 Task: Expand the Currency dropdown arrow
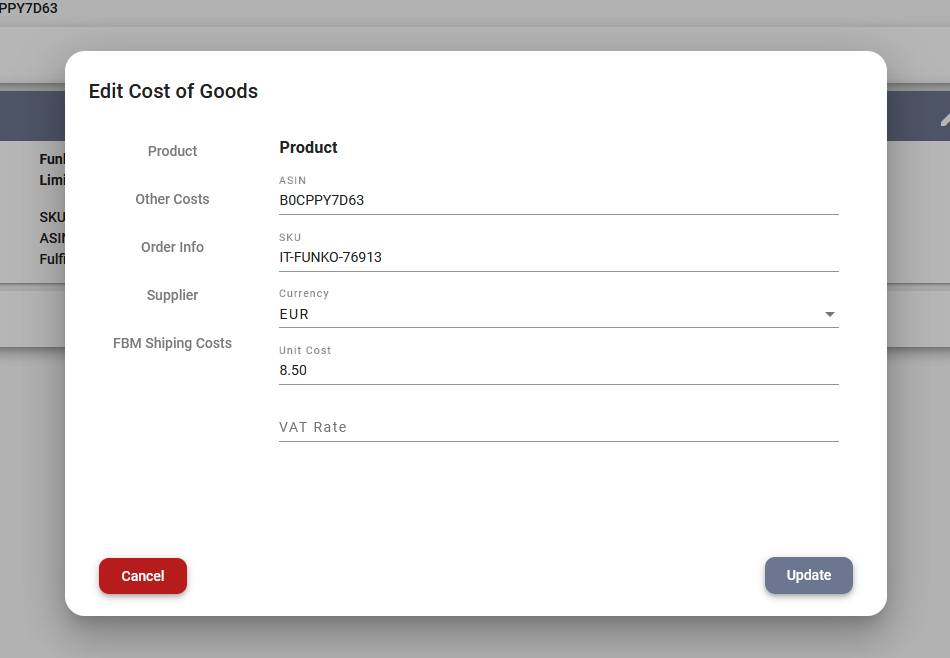[829, 314]
